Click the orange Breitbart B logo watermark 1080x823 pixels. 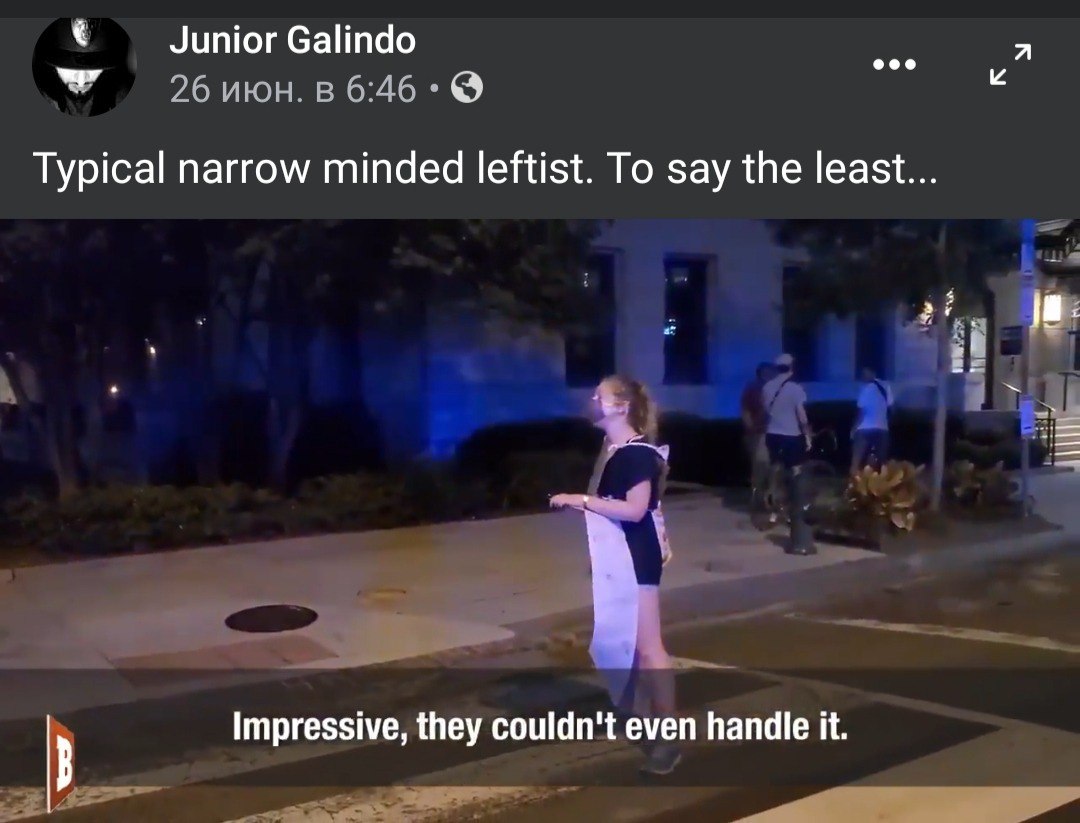click(x=61, y=763)
